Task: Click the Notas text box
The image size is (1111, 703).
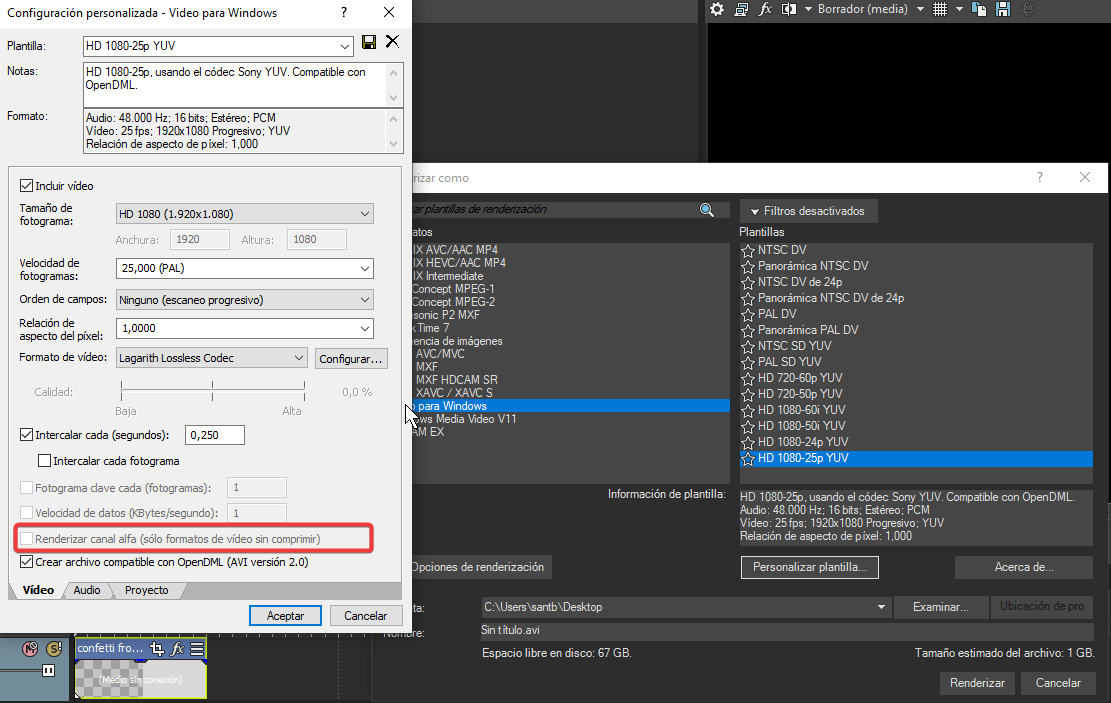Action: pos(236,84)
